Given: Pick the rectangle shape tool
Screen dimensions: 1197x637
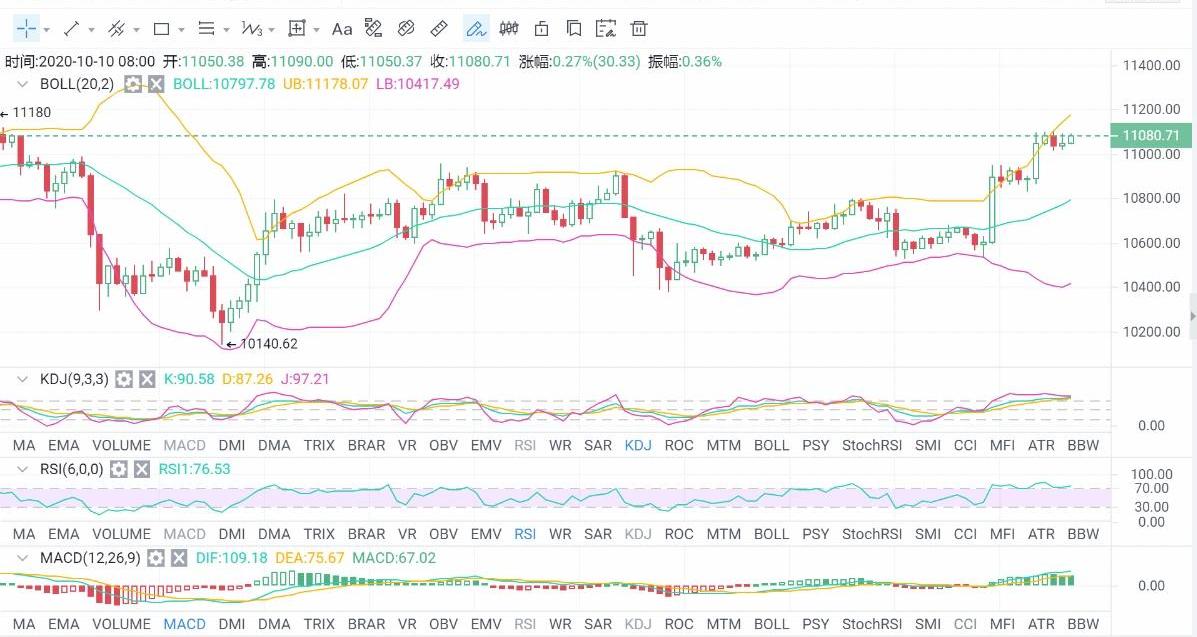Looking at the screenshot, I should (x=161, y=28).
